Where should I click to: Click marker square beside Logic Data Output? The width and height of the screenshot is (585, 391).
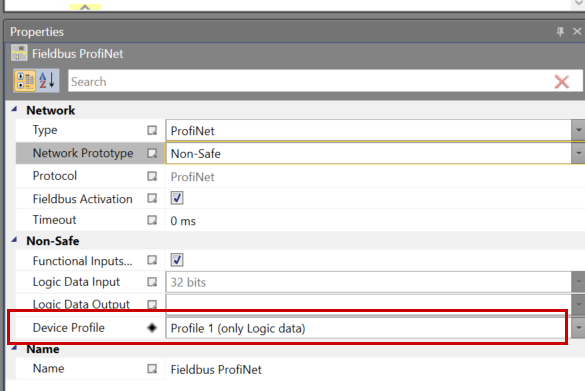152,304
